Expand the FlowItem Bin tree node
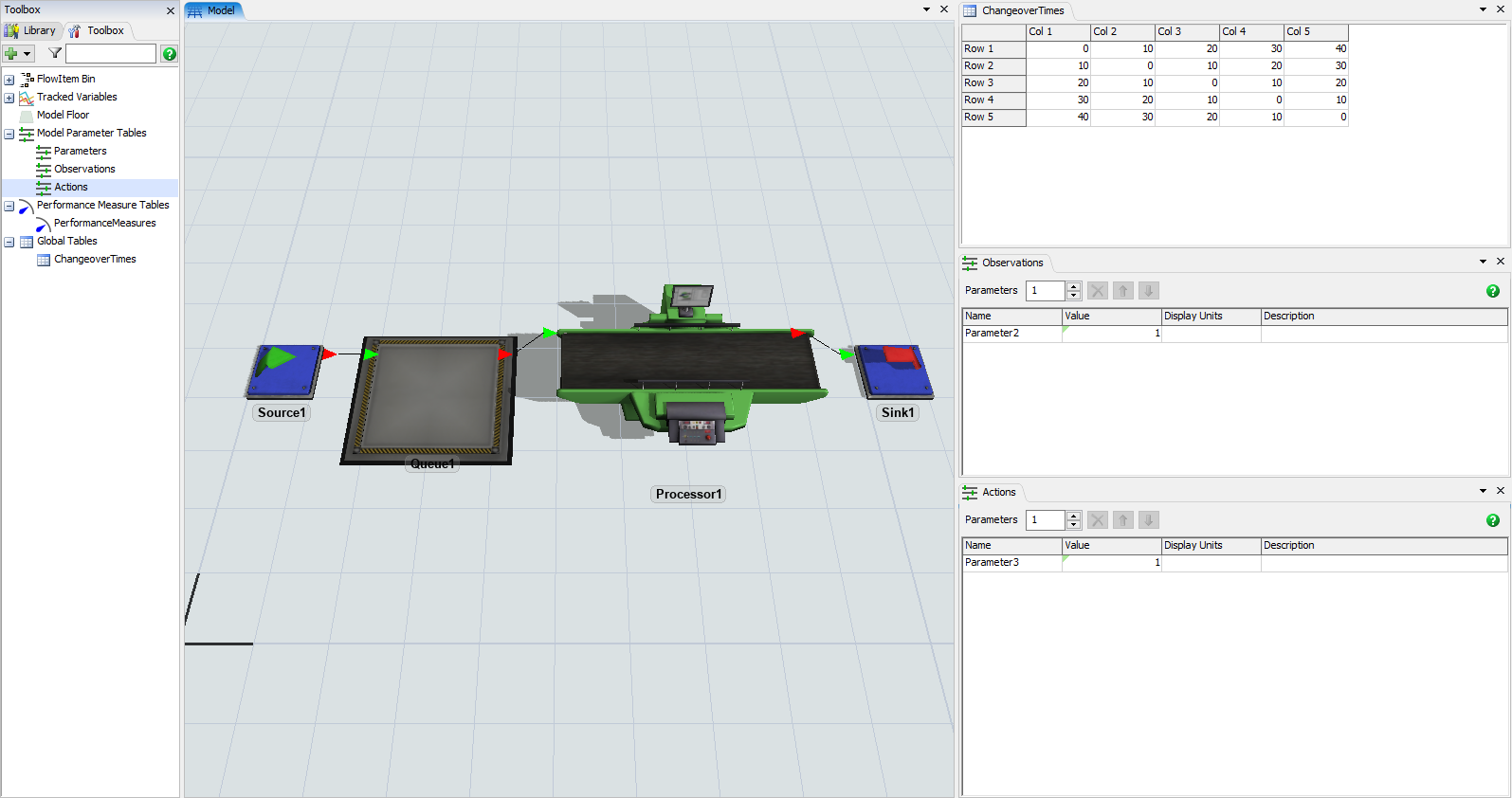 click(9, 80)
